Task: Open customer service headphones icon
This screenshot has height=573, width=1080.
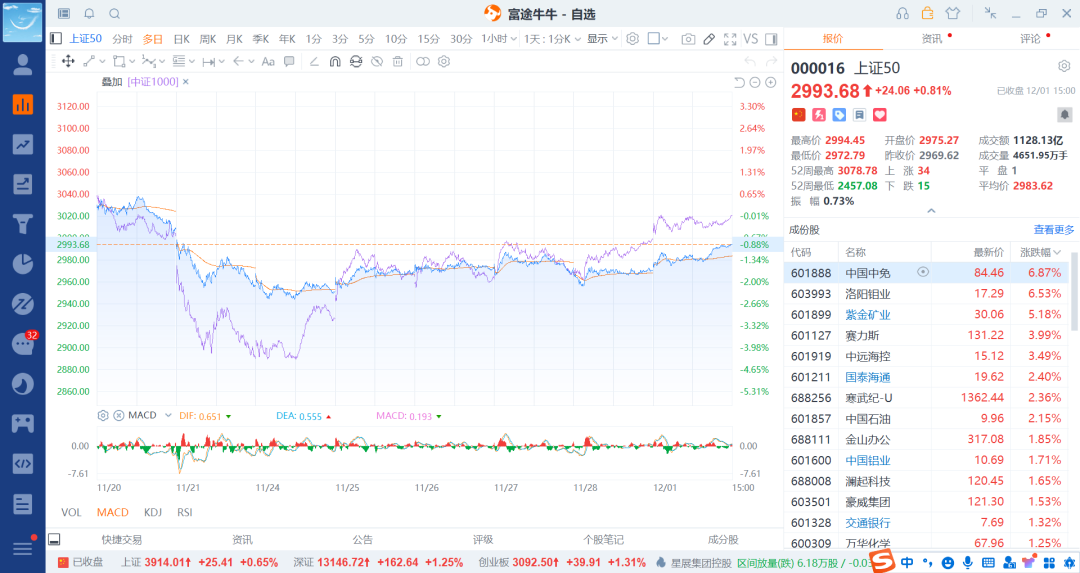Action: (902, 13)
